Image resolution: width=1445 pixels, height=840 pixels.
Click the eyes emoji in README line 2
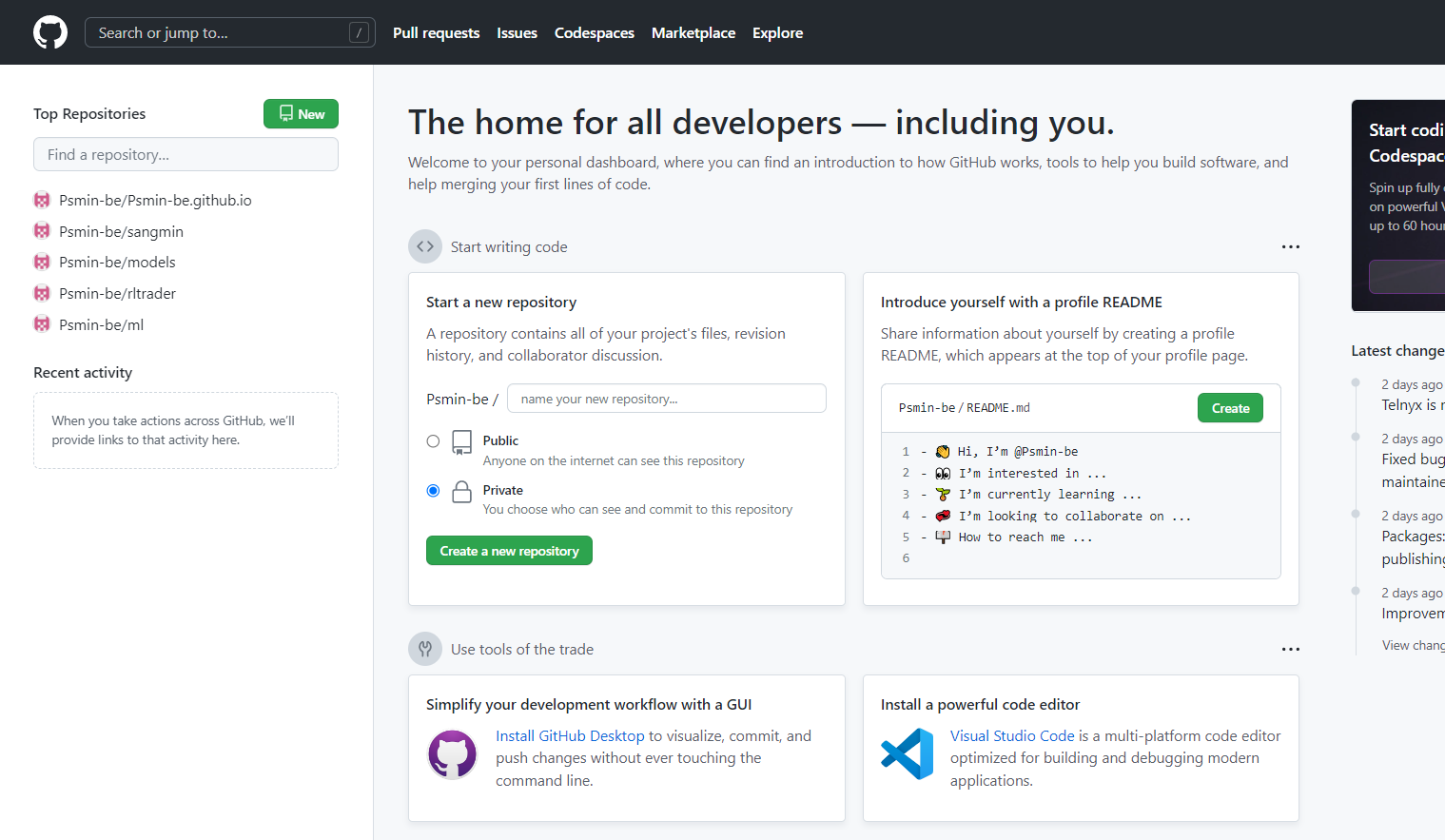[x=943, y=473]
